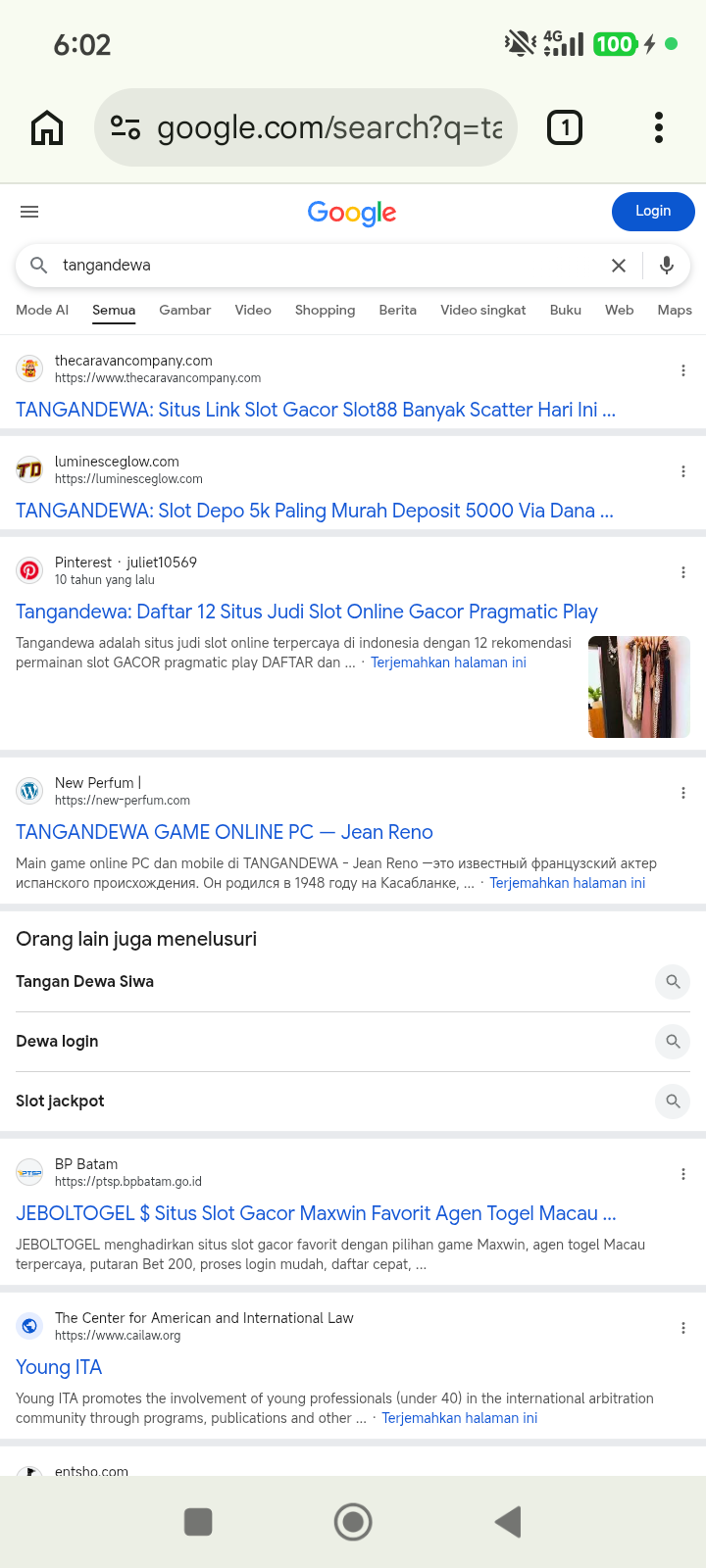Switch to Mode AI tab
706x1568 pixels.
click(42, 310)
